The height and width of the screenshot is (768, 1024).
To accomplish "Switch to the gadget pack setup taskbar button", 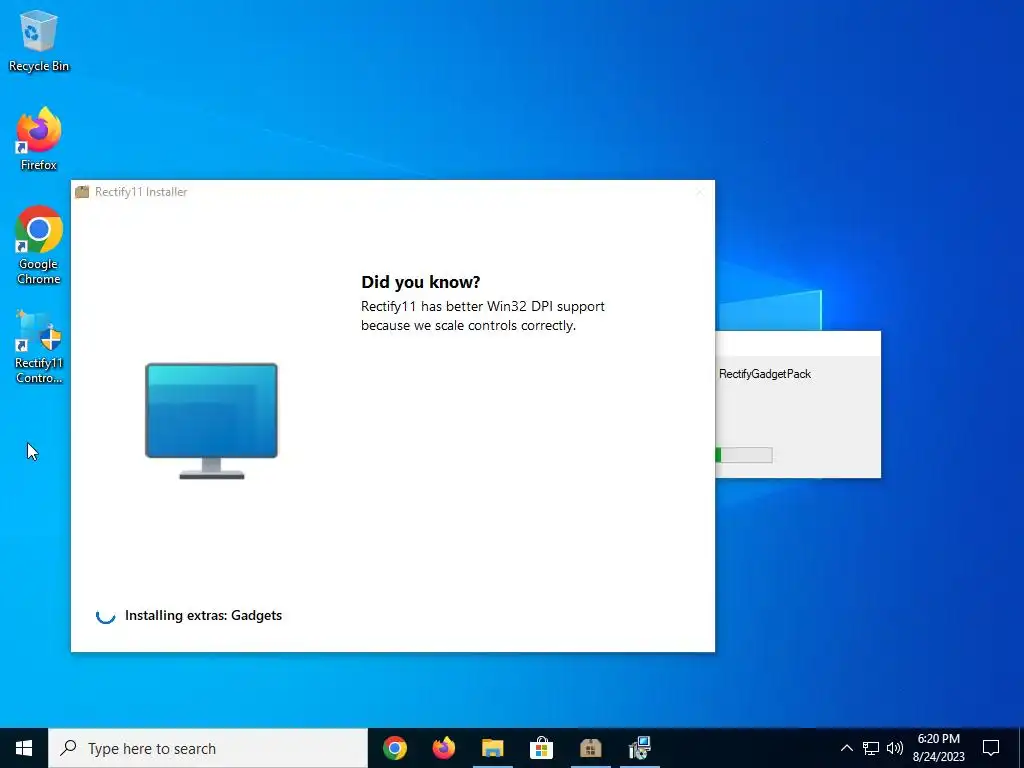I will click(639, 748).
